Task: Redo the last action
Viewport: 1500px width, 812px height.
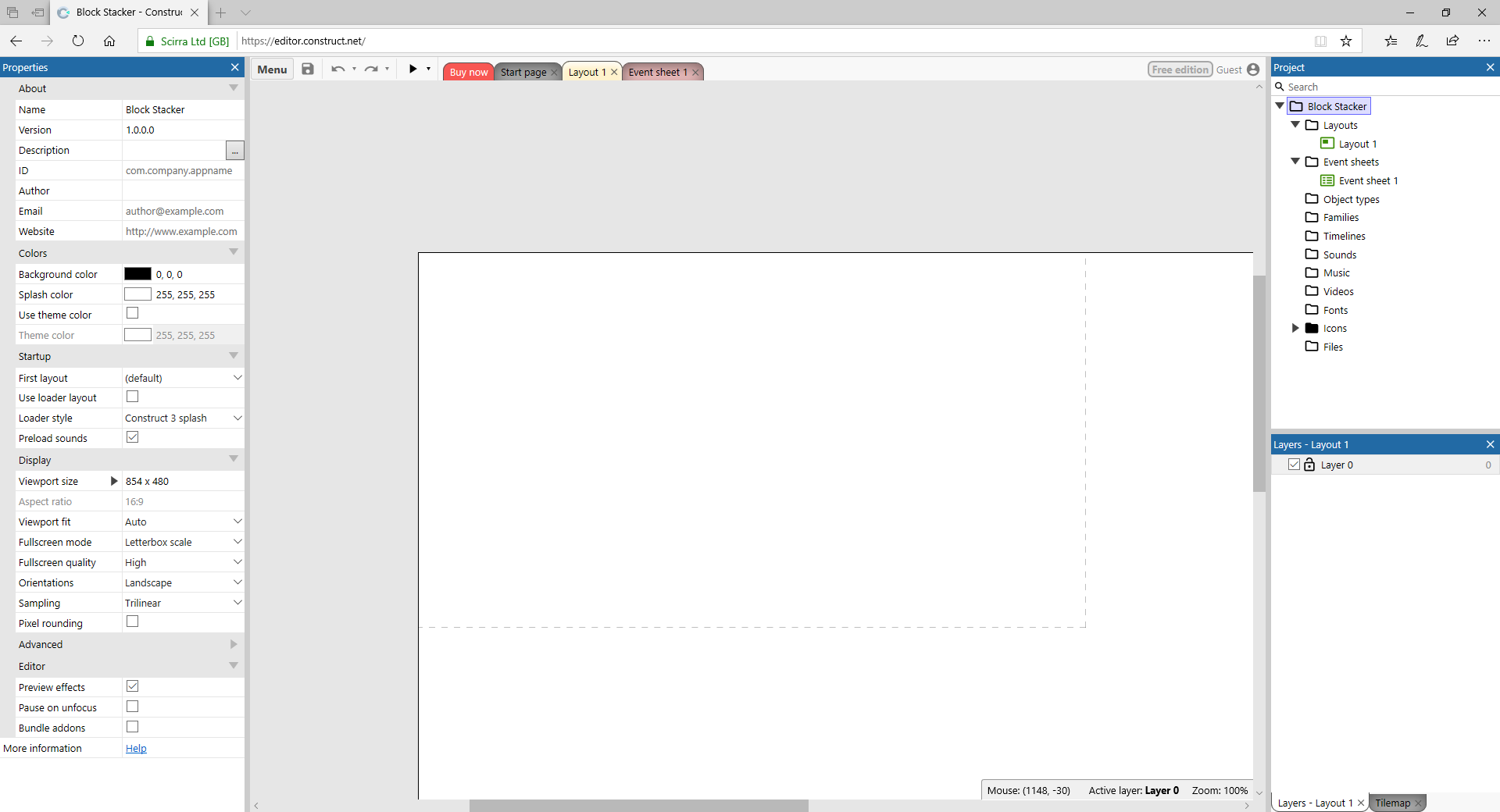Action: (370, 69)
